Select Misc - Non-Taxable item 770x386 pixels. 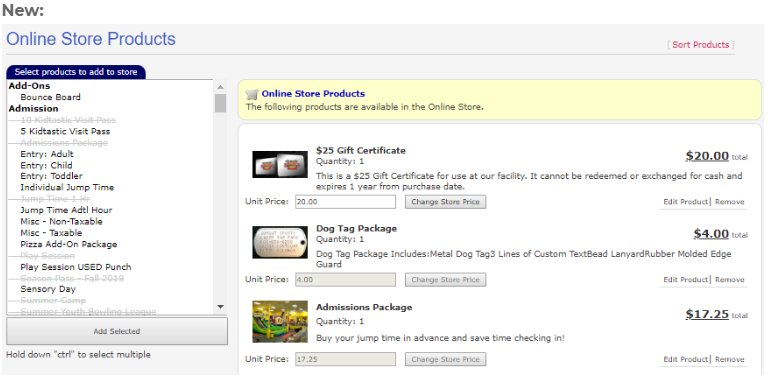pos(61,221)
